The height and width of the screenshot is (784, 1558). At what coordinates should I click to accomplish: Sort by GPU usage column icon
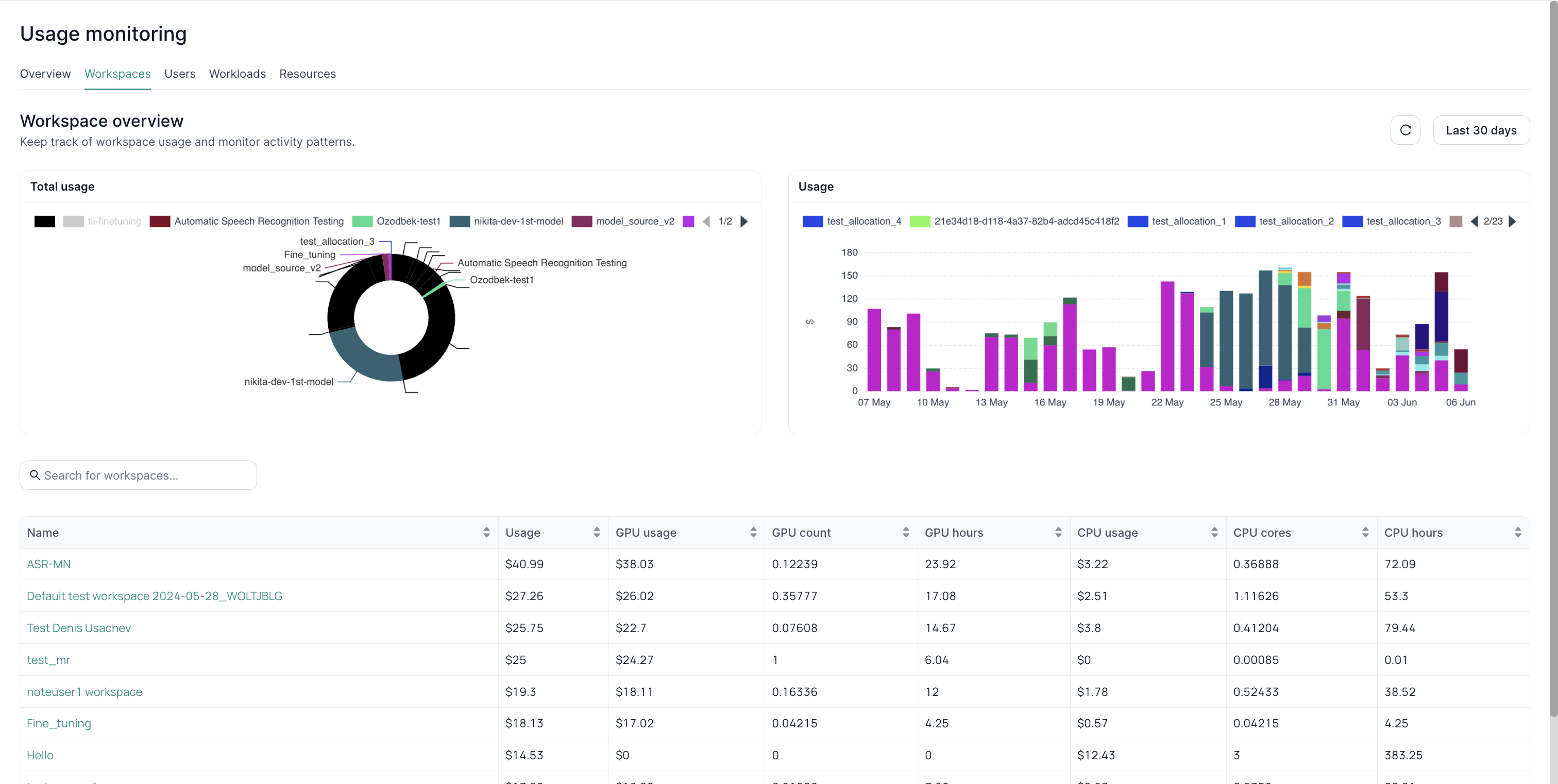(x=753, y=532)
